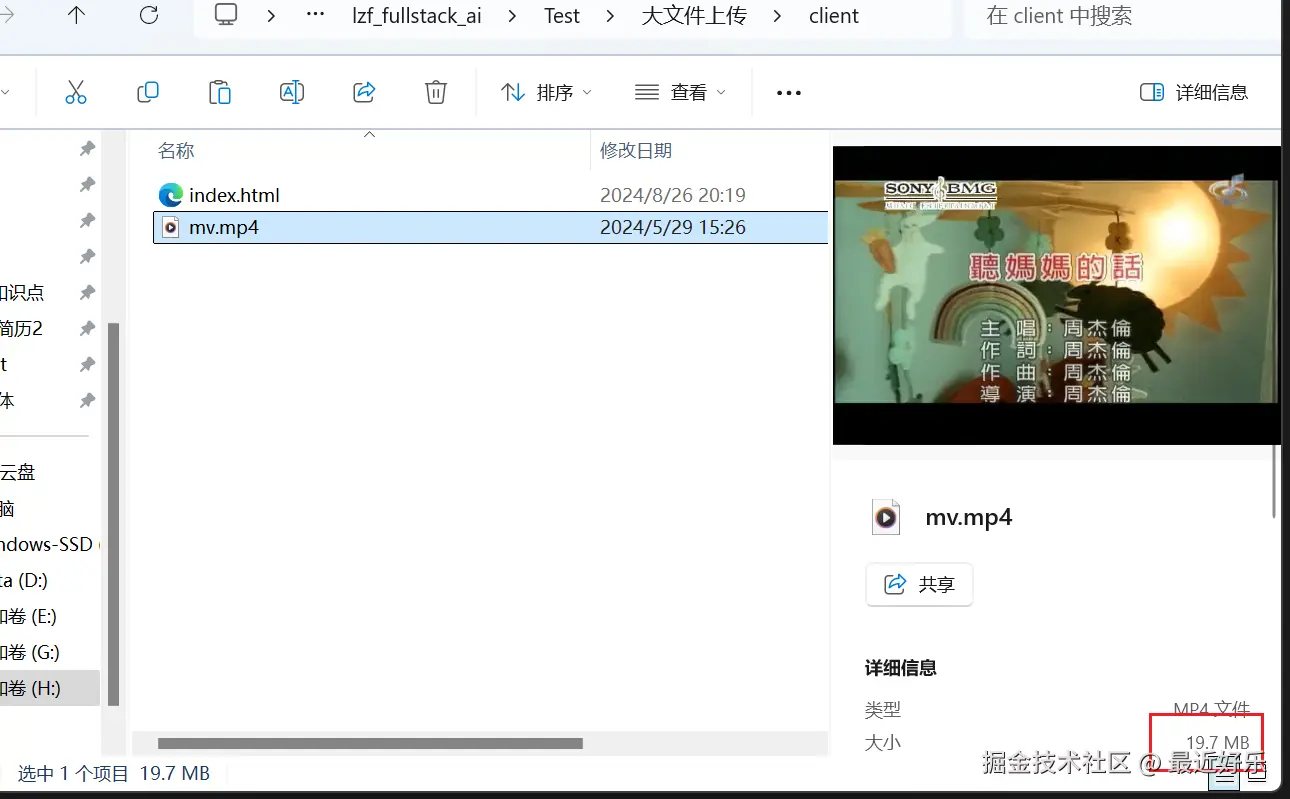
Task: Click the video icon beside mv.mp4 in list
Action: pyautogui.click(x=171, y=227)
